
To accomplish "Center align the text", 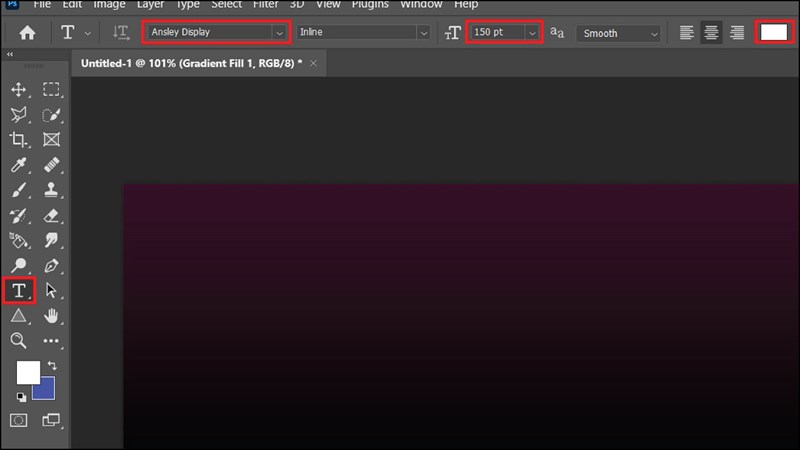I will tap(711, 33).
